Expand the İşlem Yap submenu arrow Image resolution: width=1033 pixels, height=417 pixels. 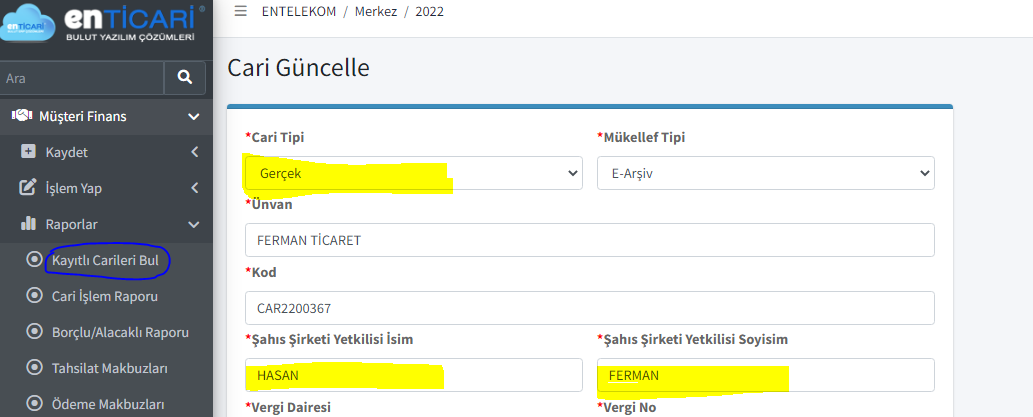tap(194, 188)
